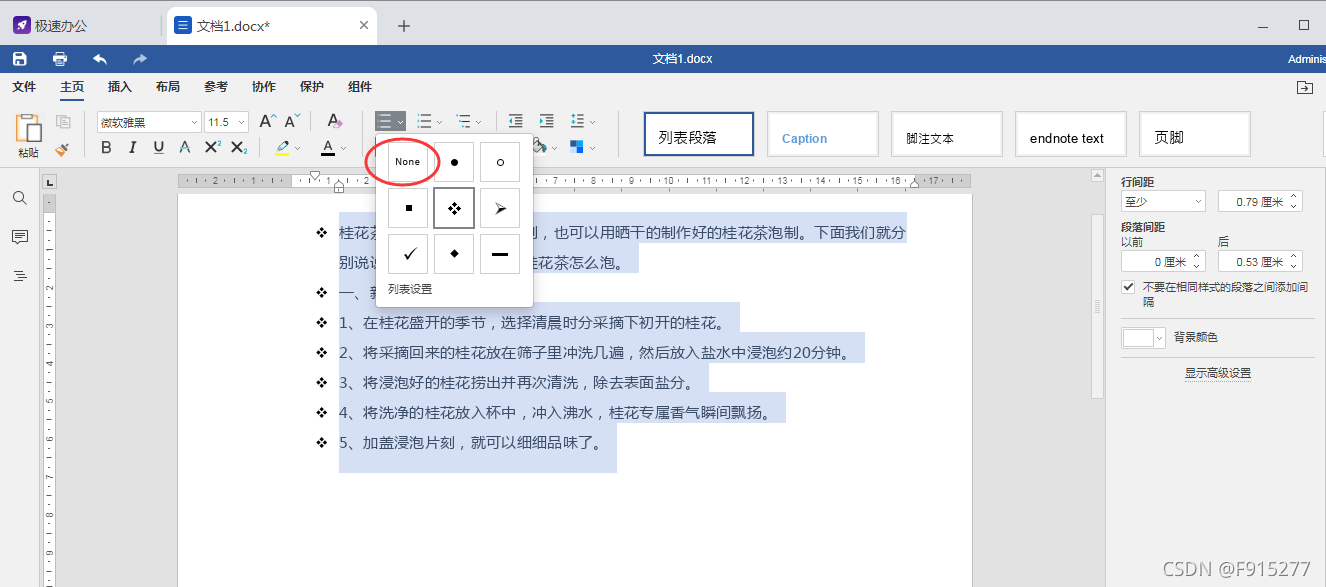The height and width of the screenshot is (587, 1326).
Task: Toggle bold formatting
Action: tap(107, 148)
